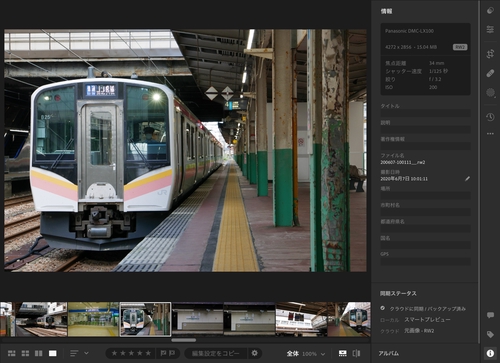Set rating to five stars
The height and width of the screenshot is (363, 500).
[148, 353]
